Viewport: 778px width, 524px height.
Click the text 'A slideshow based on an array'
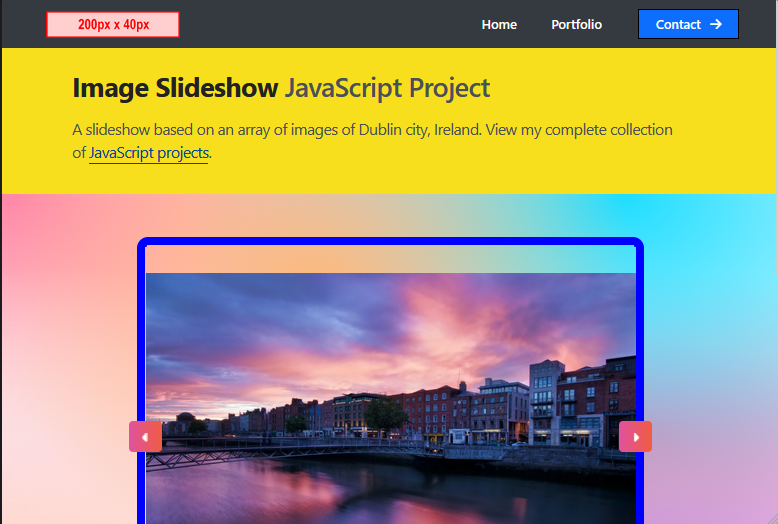click(x=172, y=130)
